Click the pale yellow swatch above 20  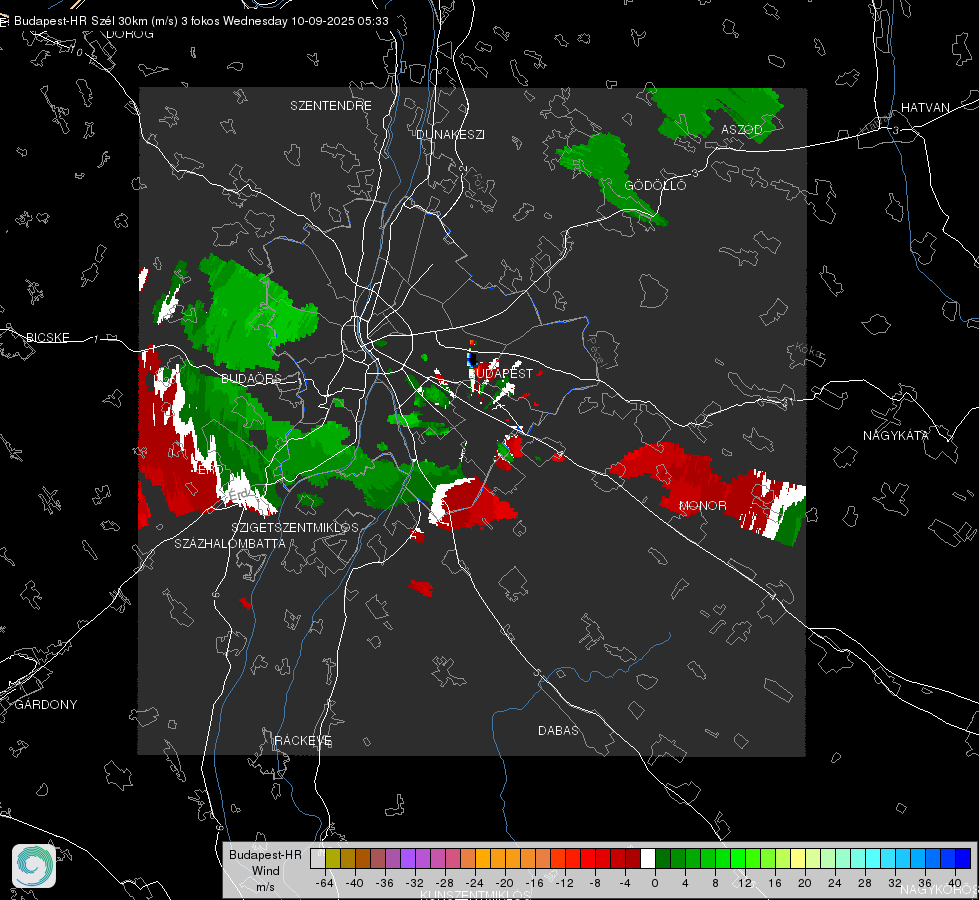pyautogui.click(x=798, y=859)
